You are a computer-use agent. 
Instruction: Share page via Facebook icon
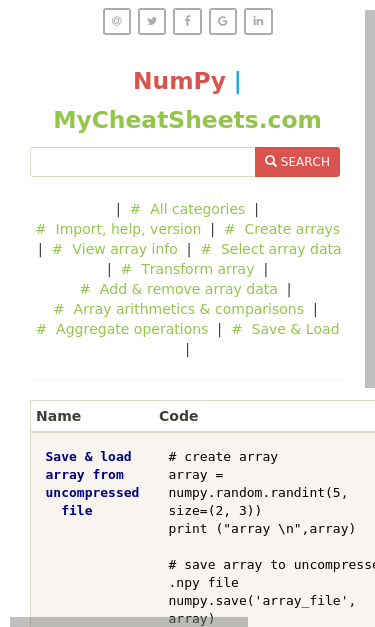coord(187,21)
